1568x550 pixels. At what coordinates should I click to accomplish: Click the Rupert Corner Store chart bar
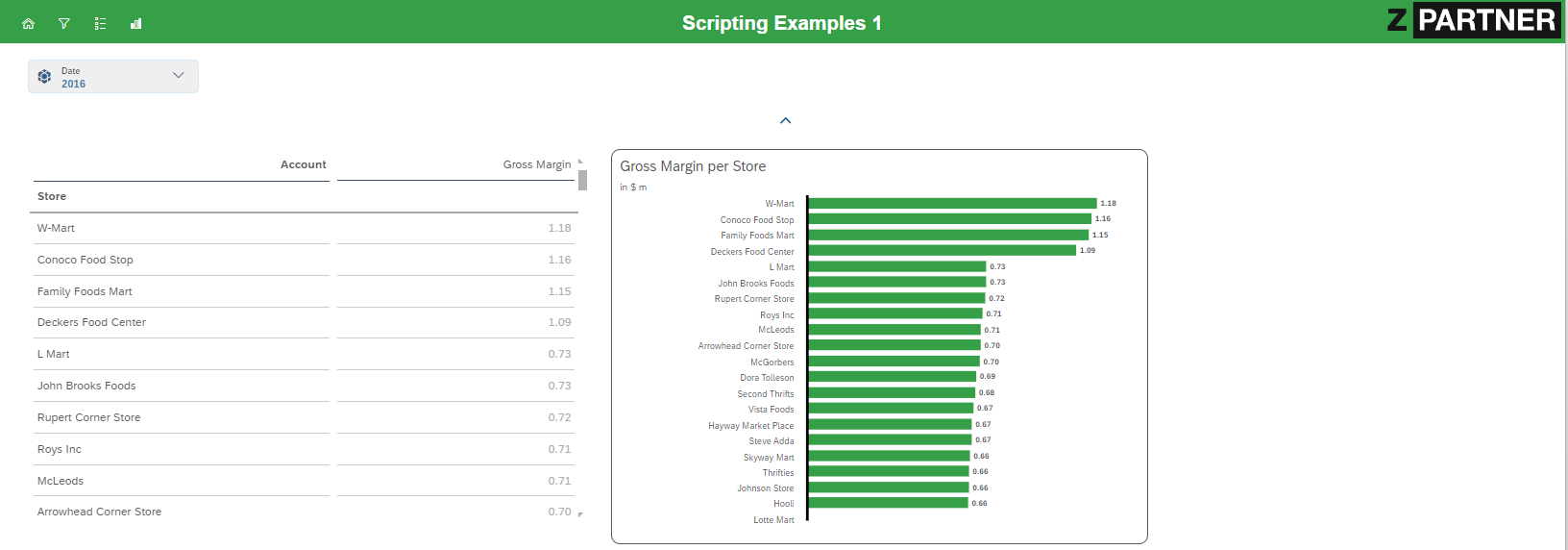[x=896, y=298]
